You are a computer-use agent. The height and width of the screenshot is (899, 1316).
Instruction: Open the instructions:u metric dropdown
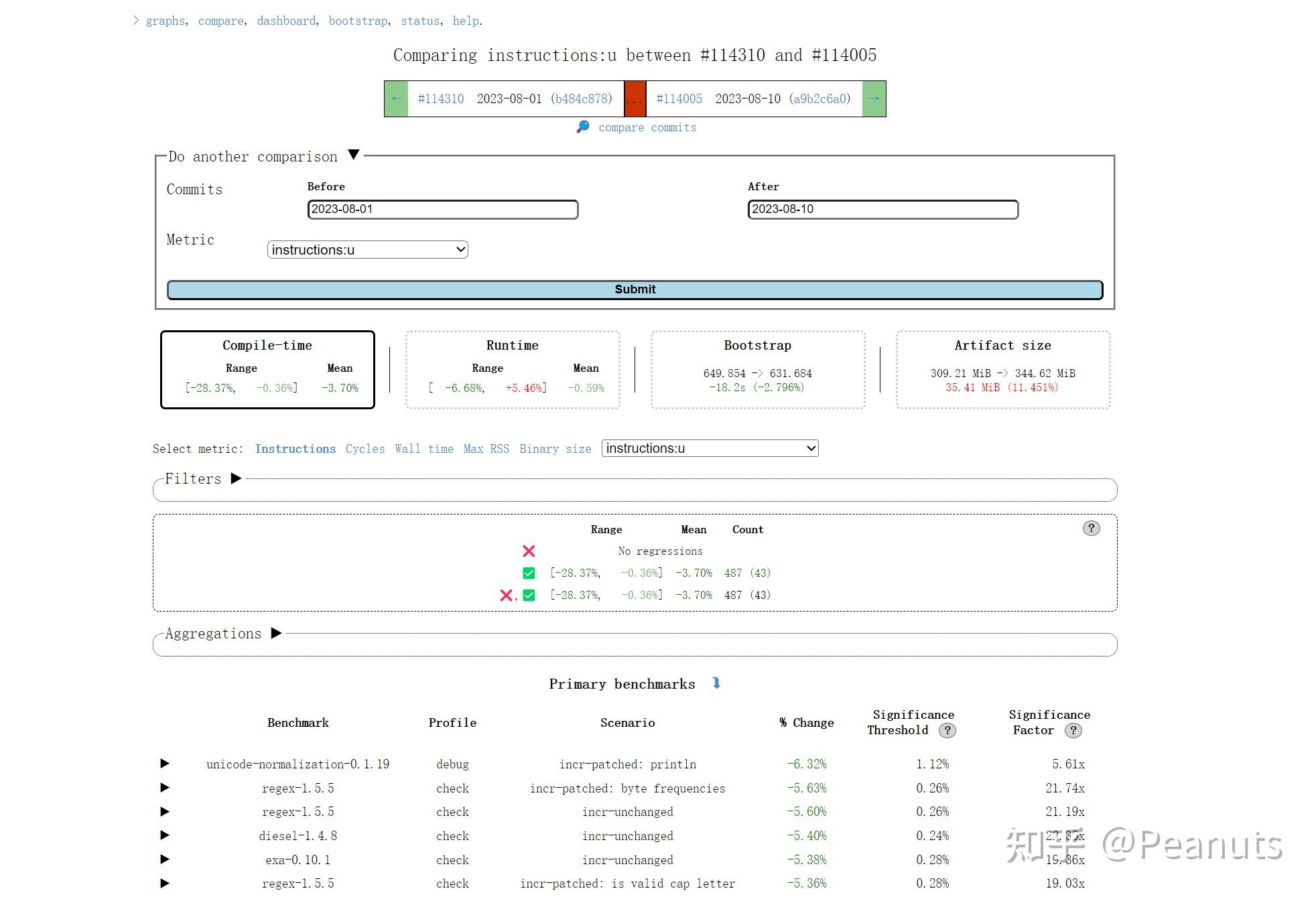710,448
